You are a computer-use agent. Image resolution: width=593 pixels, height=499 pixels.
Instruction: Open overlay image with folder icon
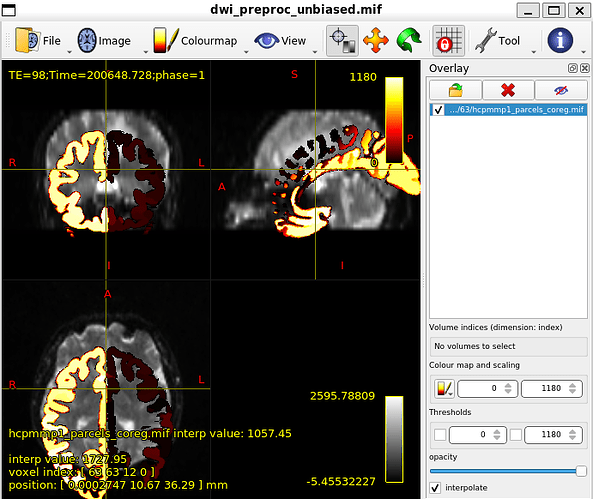pos(456,90)
